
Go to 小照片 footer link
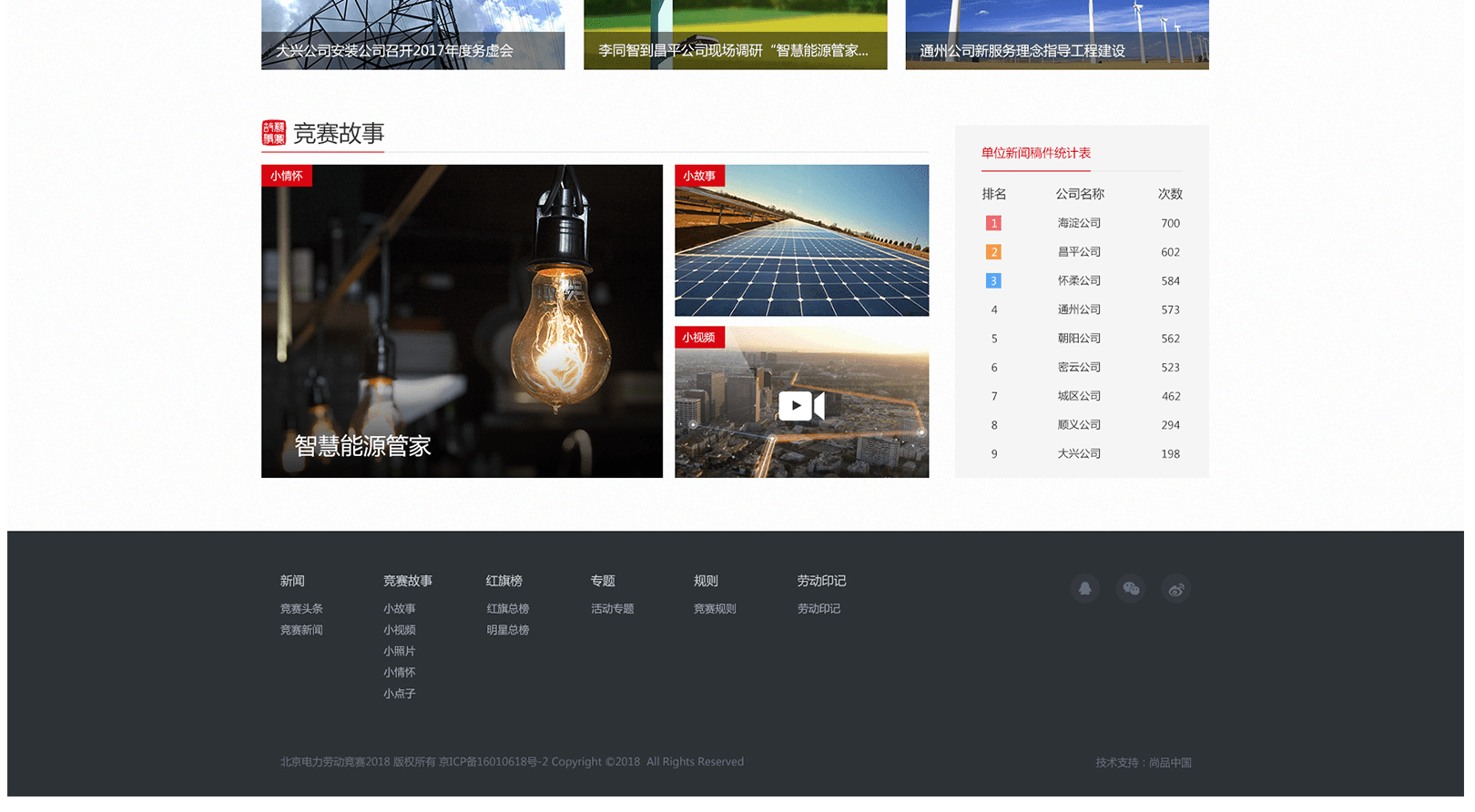click(x=400, y=651)
